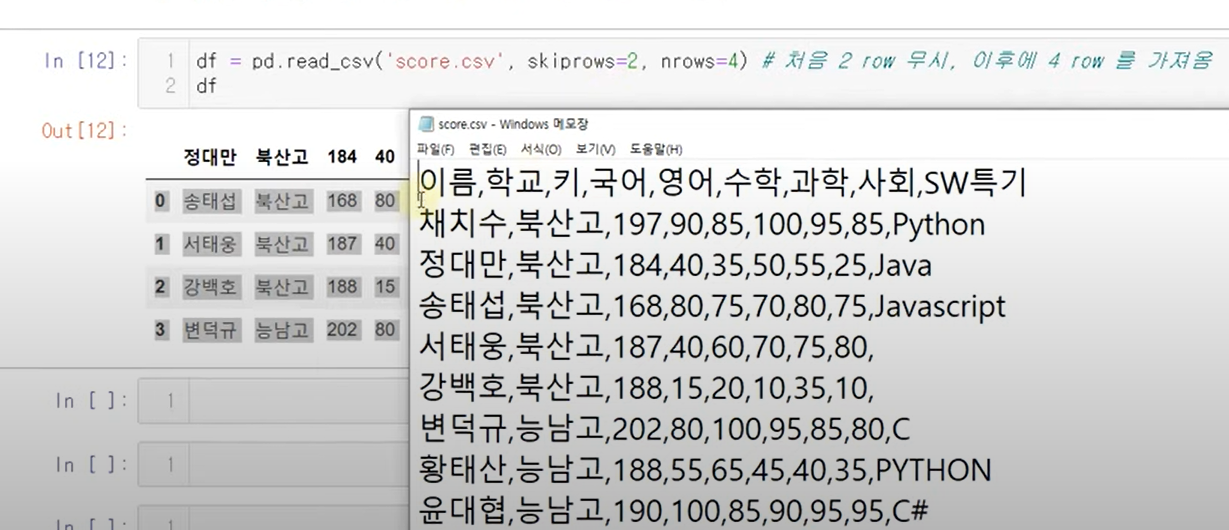
Task: Click the Out[12]: output prompt label
Action: [85, 130]
